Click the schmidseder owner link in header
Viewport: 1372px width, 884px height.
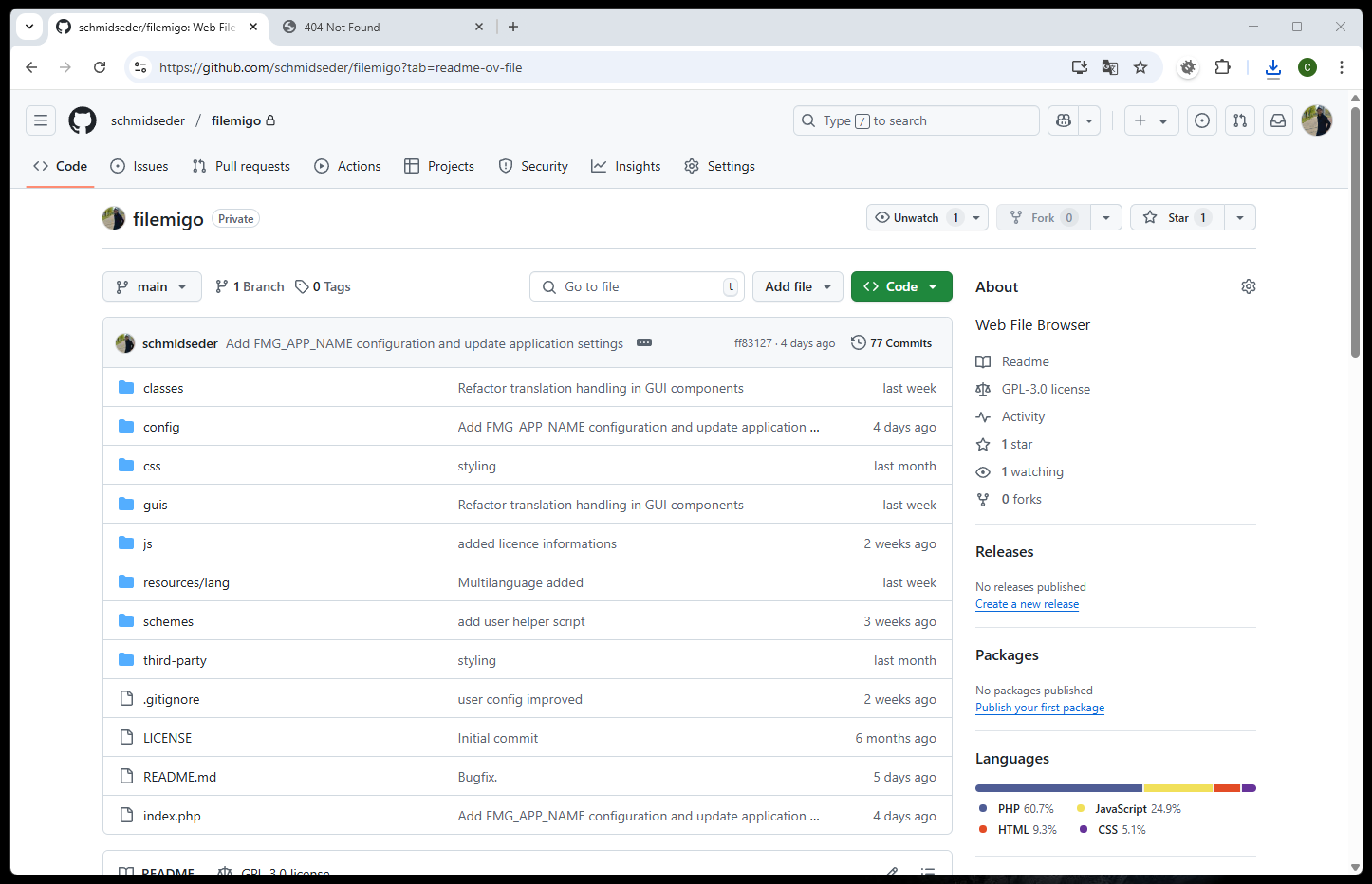tap(148, 120)
